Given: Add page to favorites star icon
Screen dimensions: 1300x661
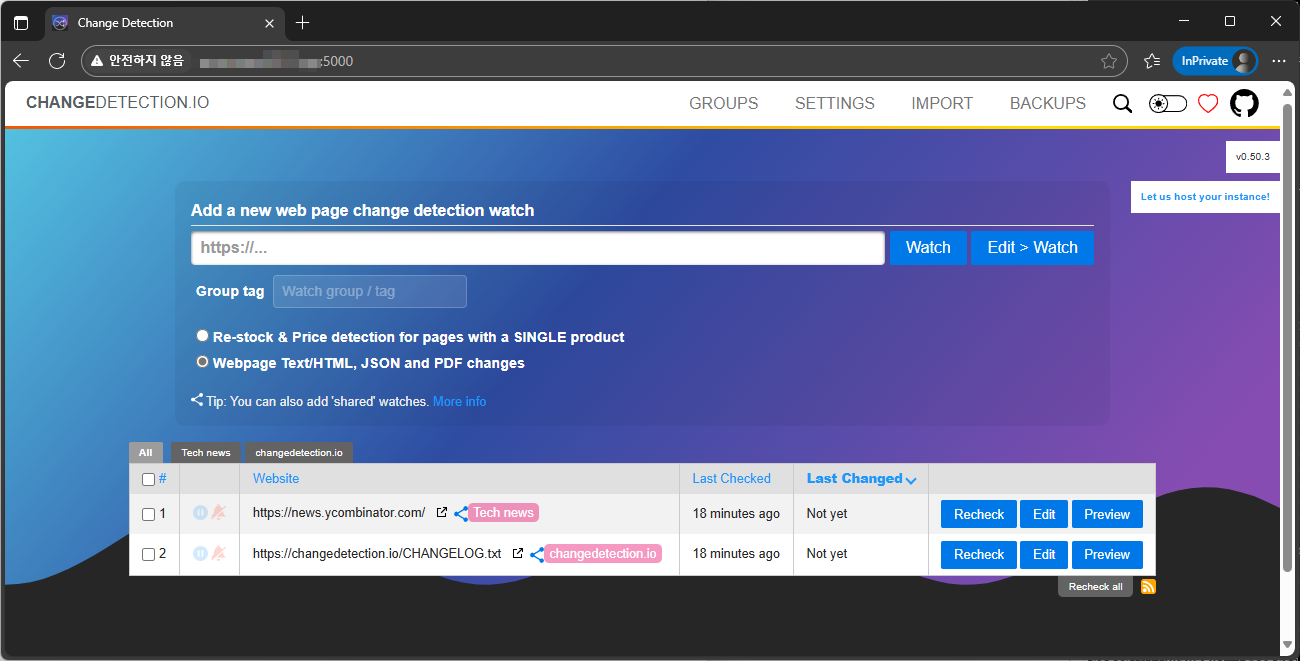Looking at the screenshot, I should (x=1109, y=61).
